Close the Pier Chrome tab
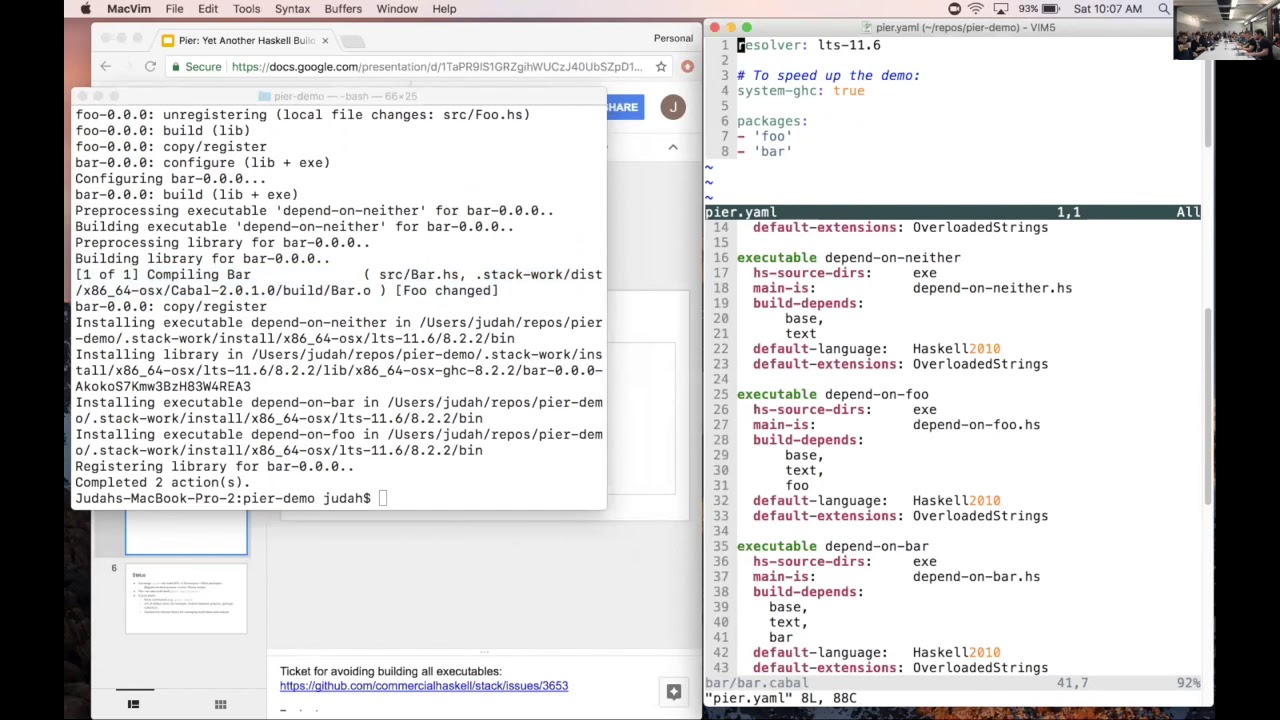The image size is (1280, 720). coord(325,40)
